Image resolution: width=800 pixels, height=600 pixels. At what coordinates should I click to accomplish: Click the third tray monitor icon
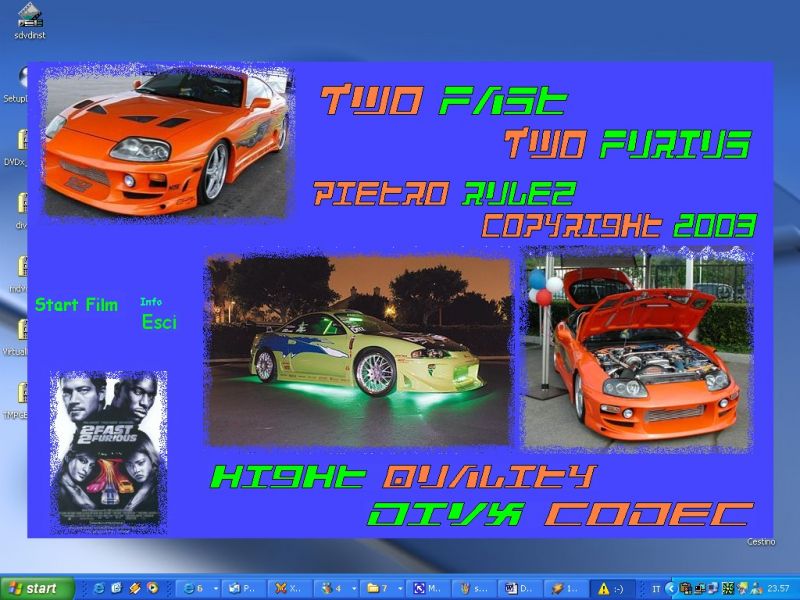[x=713, y=589]
